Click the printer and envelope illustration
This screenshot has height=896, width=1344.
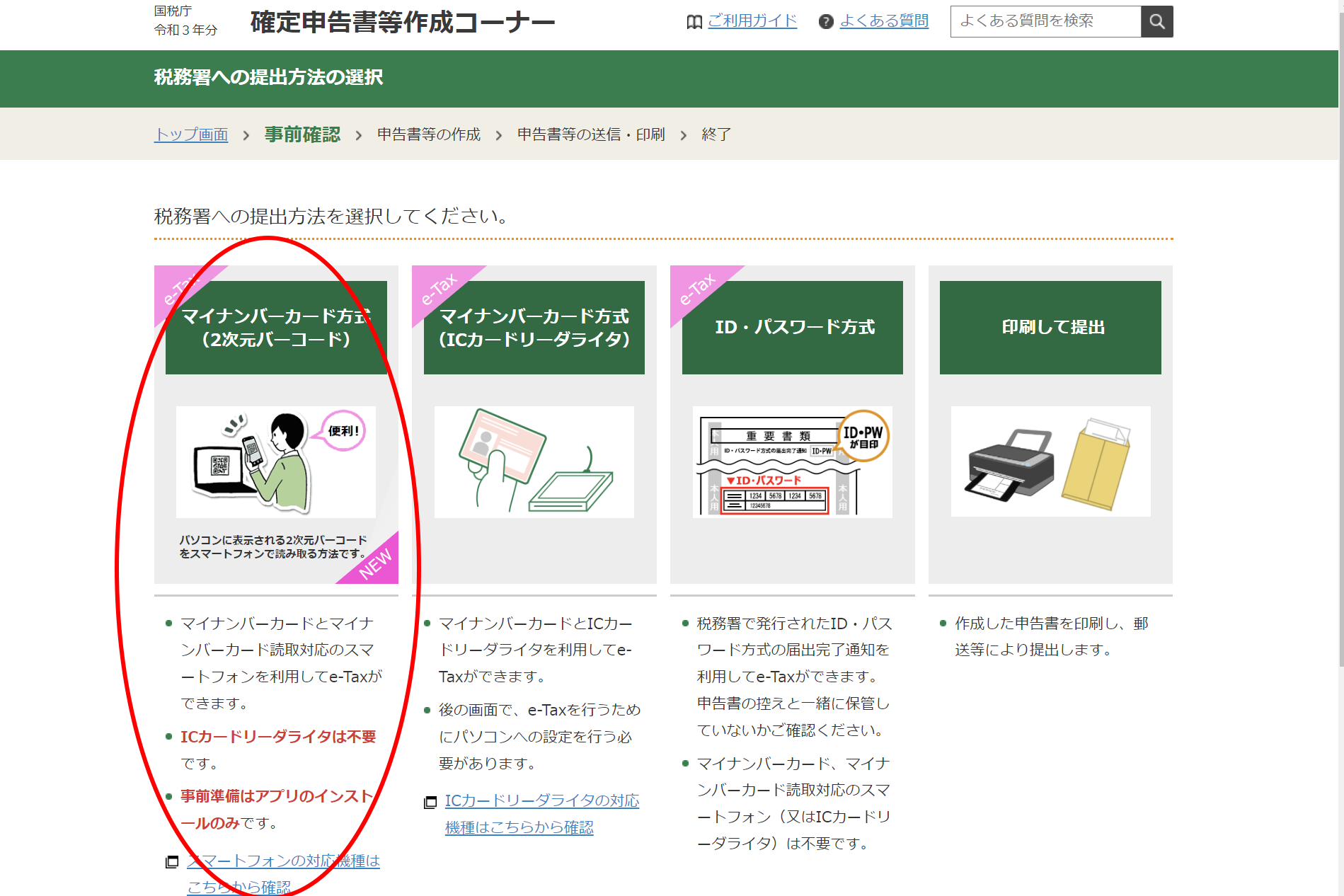(1050, 461)
